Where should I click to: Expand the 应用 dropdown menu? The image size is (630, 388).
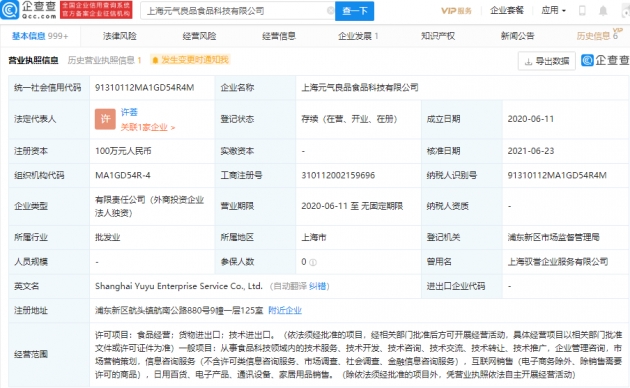[x=553, y=10]
